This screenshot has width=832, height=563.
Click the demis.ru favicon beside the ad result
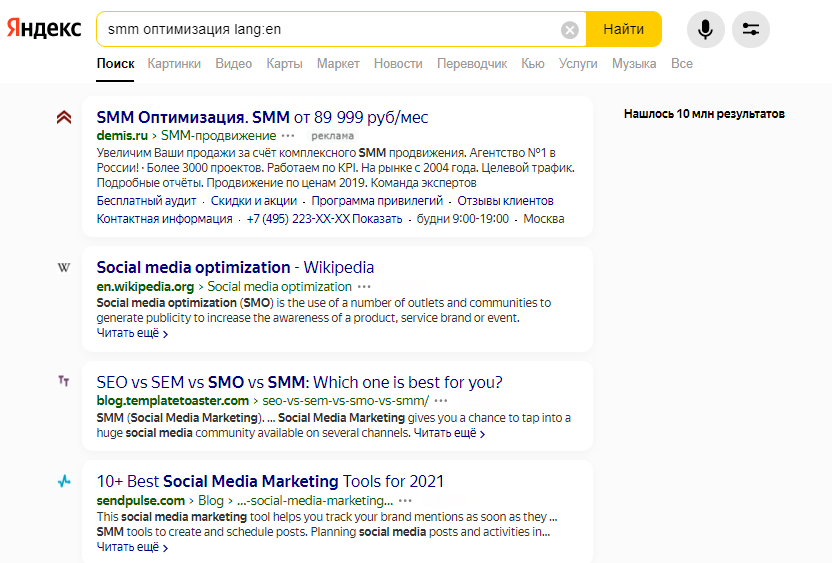click(64, 117)
